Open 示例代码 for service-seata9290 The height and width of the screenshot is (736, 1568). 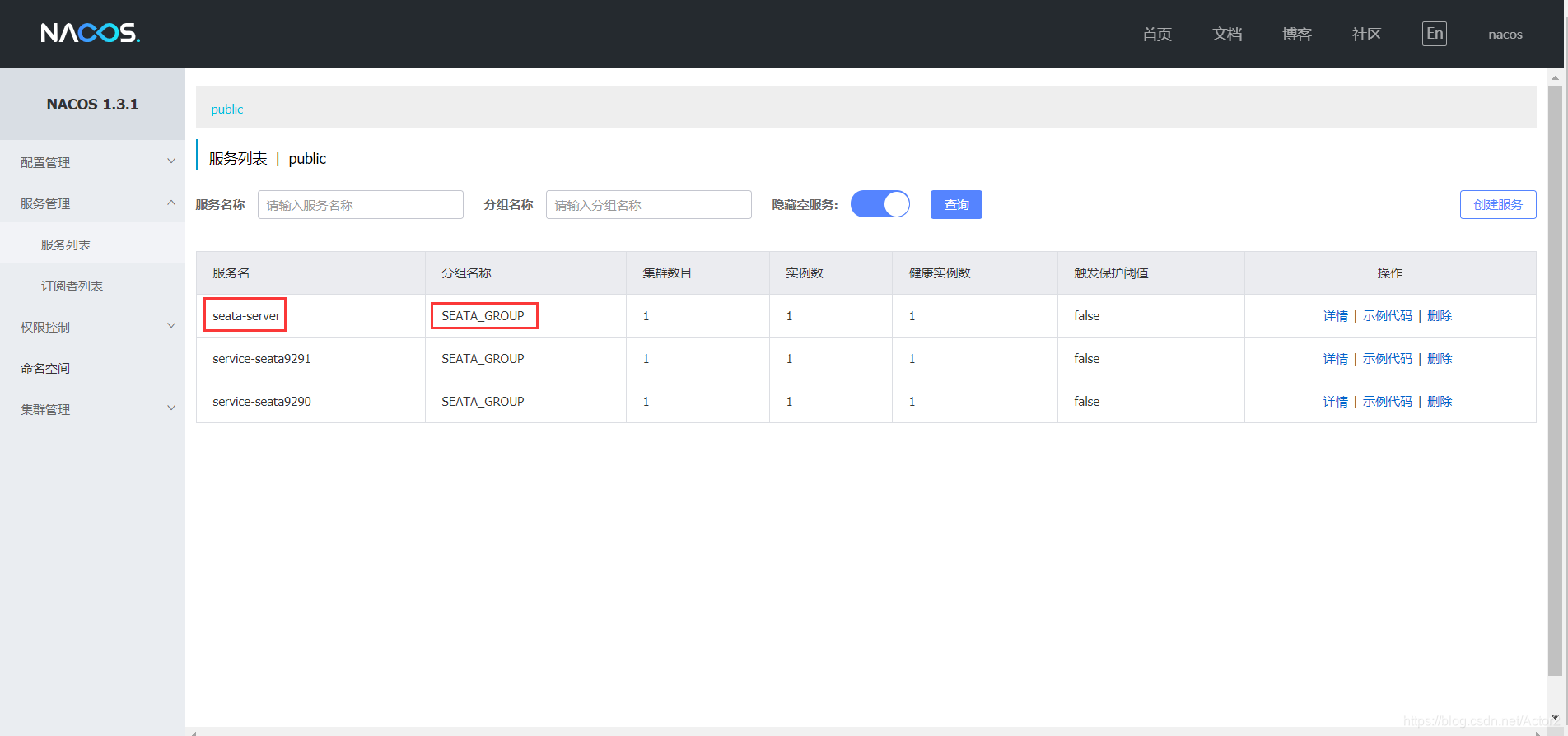1388,402
